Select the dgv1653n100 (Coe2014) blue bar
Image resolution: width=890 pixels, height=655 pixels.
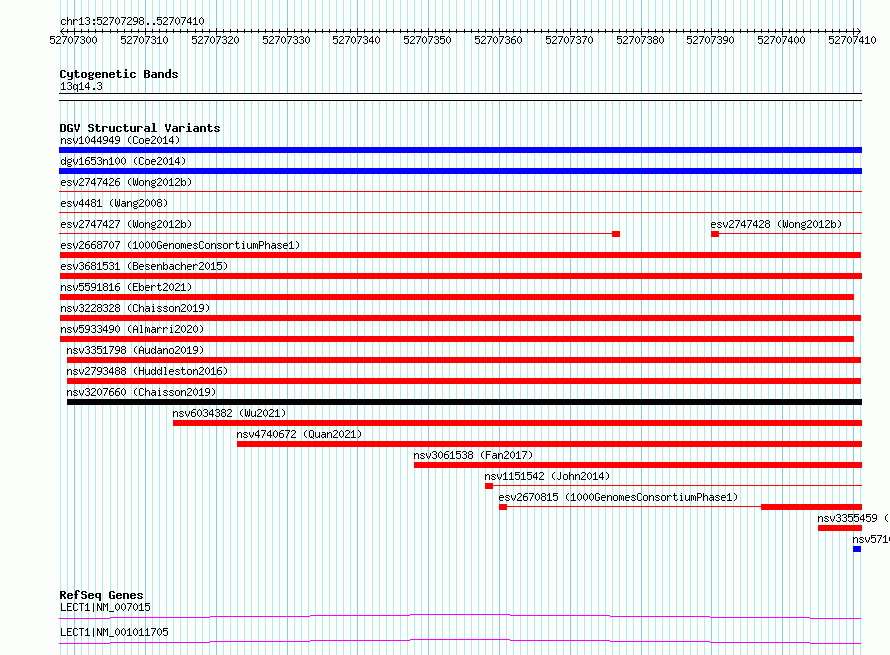[460, 171]
